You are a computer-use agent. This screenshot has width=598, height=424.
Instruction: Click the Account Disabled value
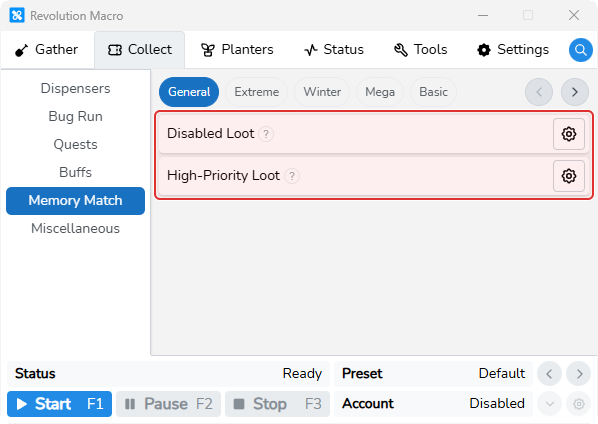(x=497, y=403)
